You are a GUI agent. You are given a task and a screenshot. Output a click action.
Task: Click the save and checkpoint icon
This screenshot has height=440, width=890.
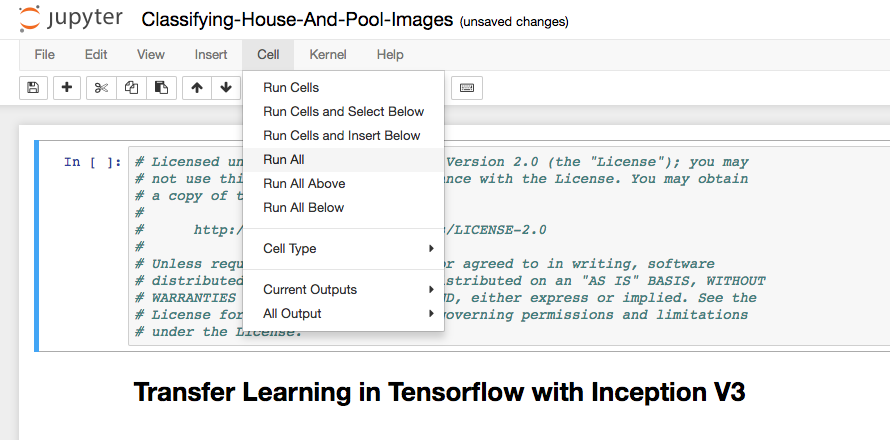(x=33, y=88)
